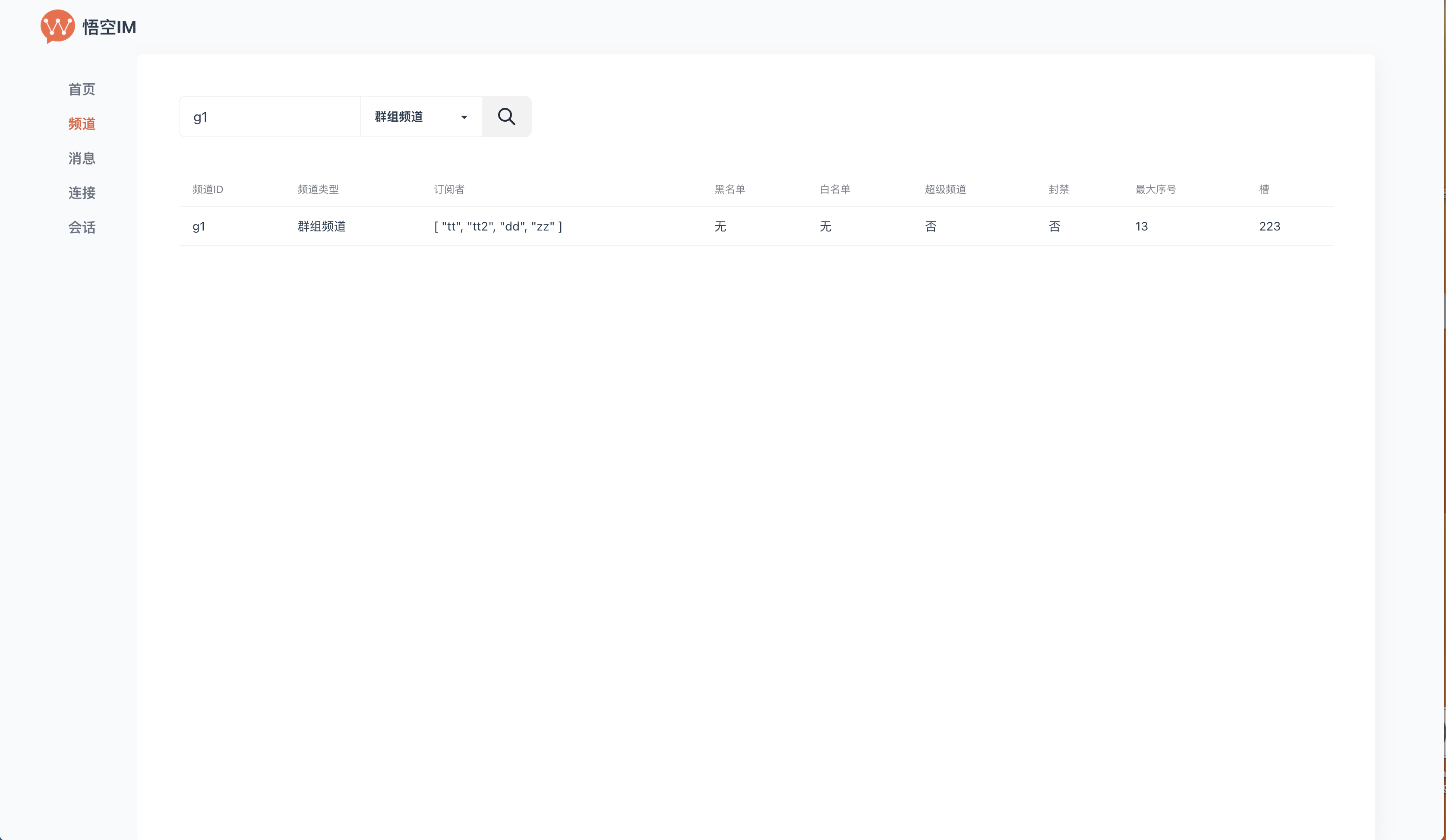Click the 最大序号 column header
Image resolution: width=1446 pixels, height=840 pixels.
(x=1155, y=189)
